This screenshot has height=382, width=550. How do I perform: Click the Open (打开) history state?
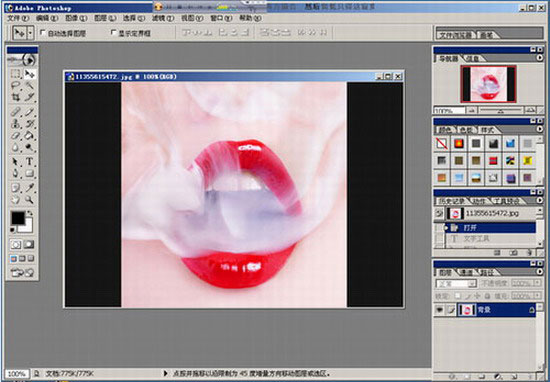pos(490,228)
